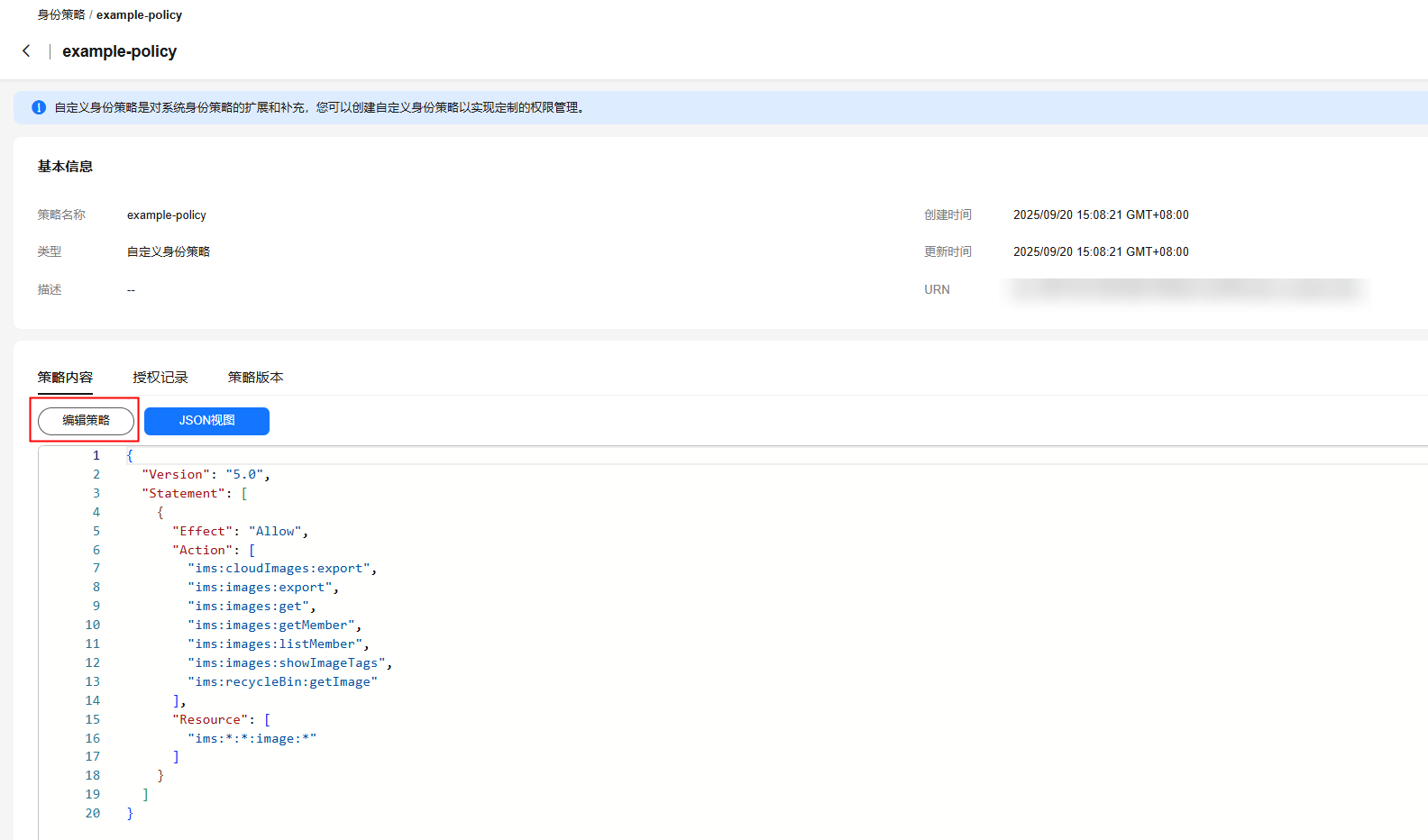
Task: Click the ims:recycleBin:getImage action line
Action: pos(282,682)
